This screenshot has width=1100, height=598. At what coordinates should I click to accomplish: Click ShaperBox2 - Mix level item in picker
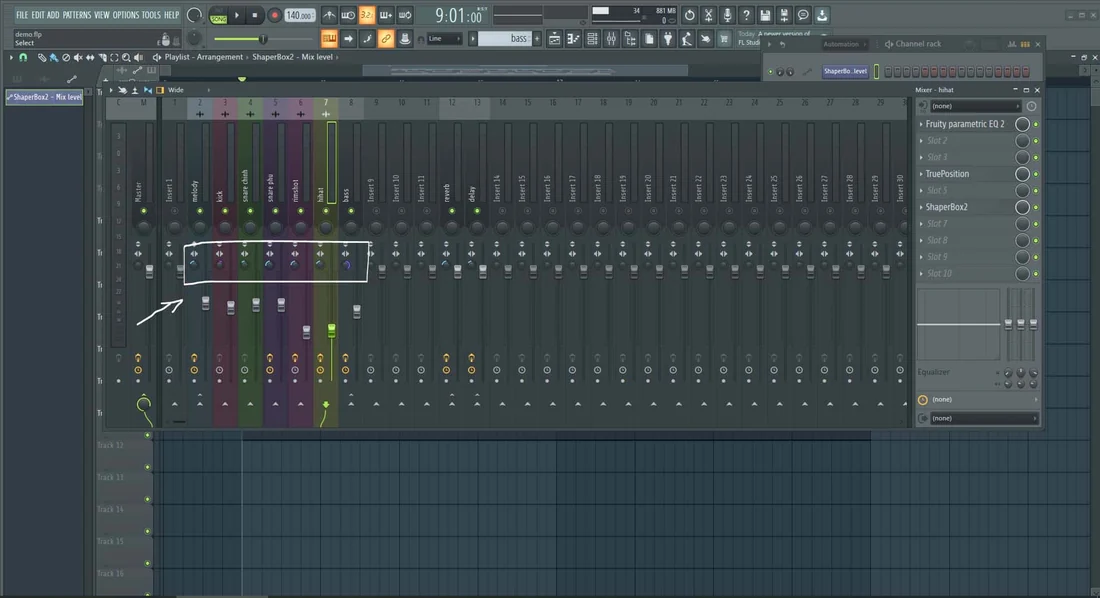pos(44,97)
